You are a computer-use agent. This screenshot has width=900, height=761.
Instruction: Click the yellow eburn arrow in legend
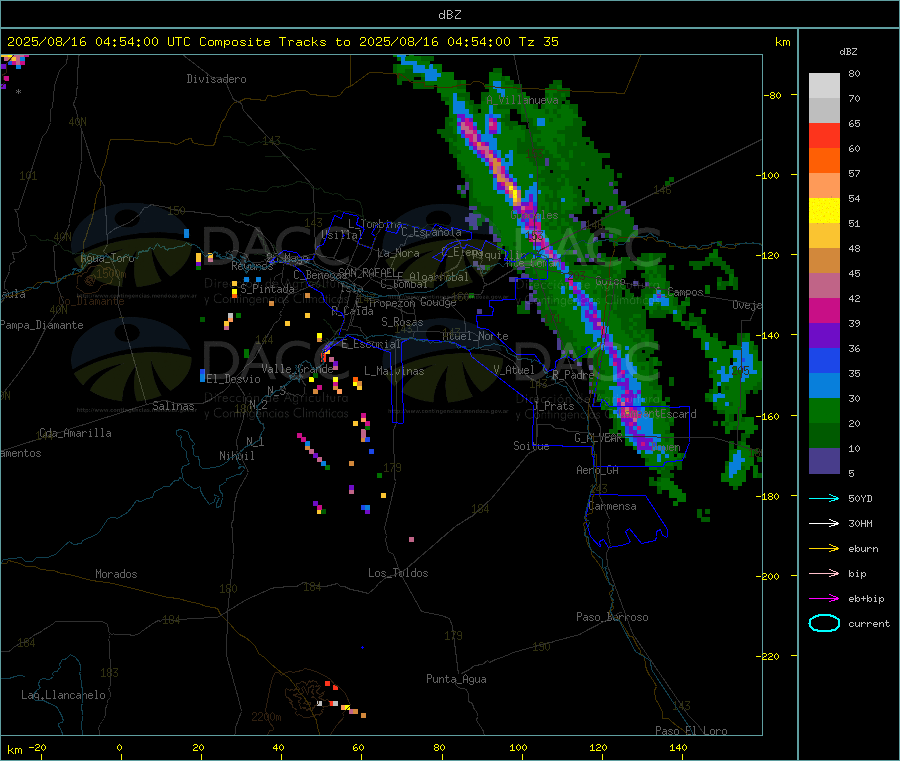click(824, 549)
